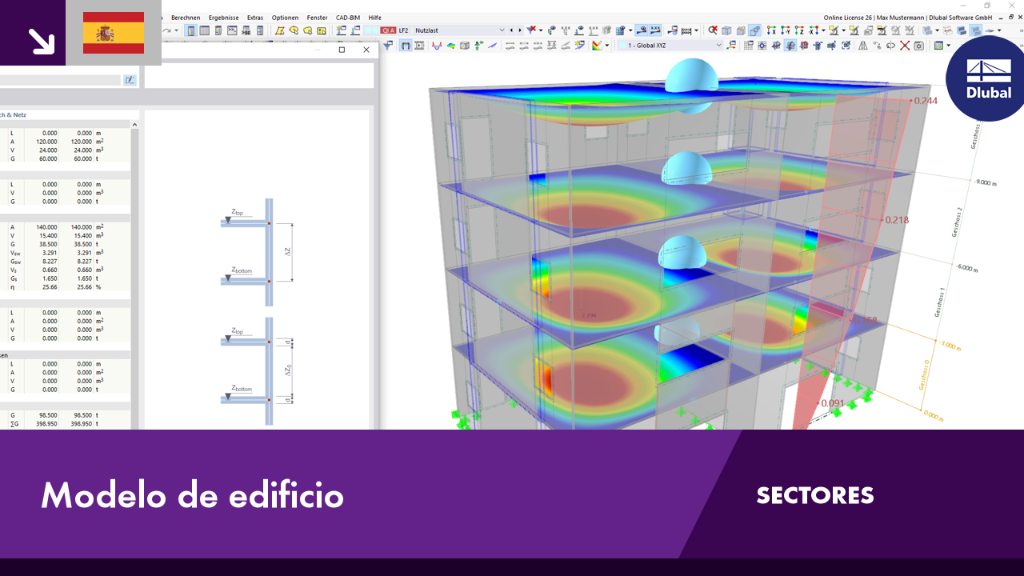
Task: Go to next load case arrow
Action: click(520, 30)
